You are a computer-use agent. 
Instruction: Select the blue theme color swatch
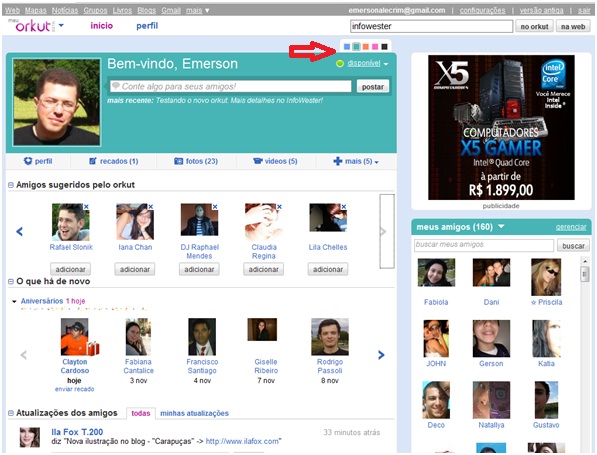pos(347,46)
